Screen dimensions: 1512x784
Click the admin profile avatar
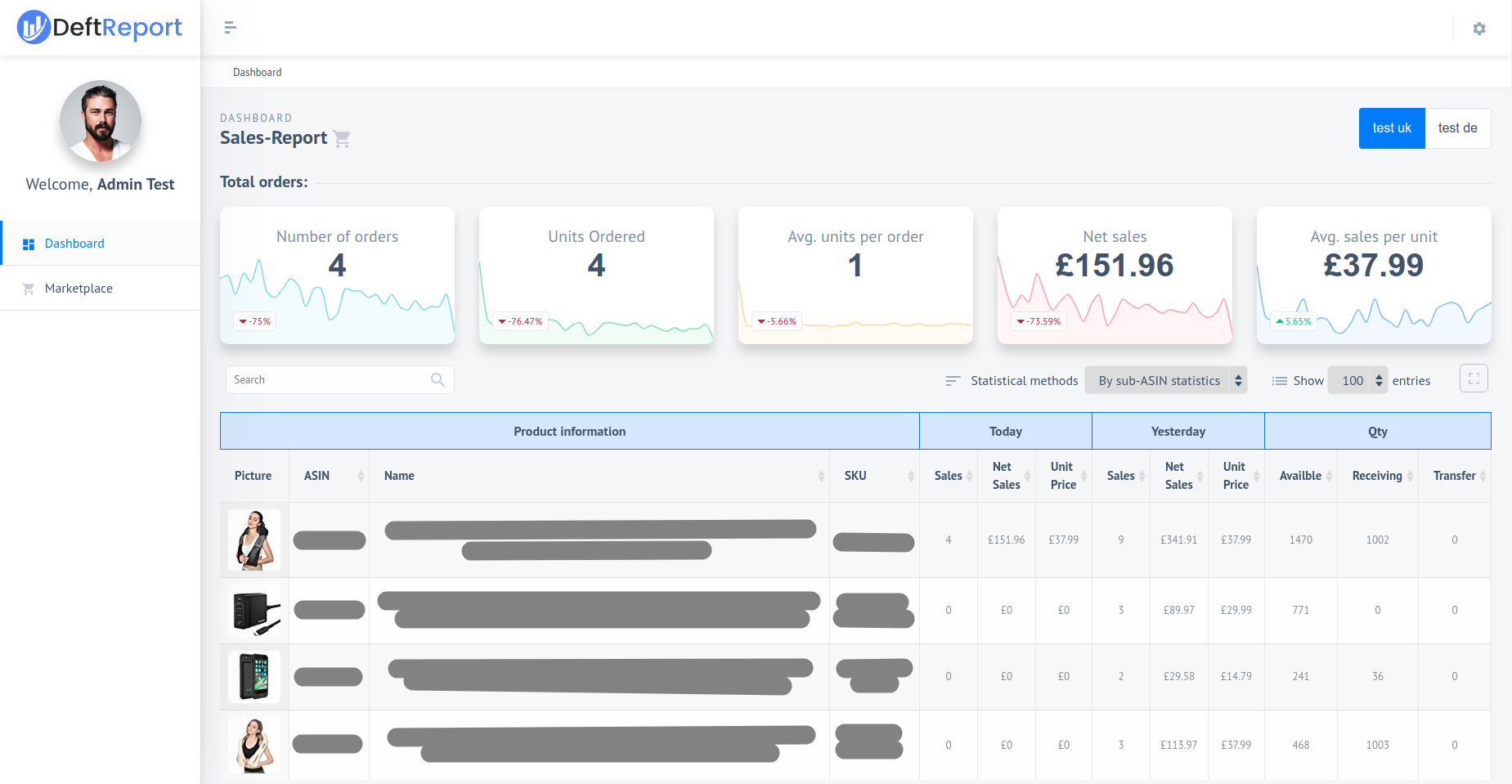coord(101,121)
